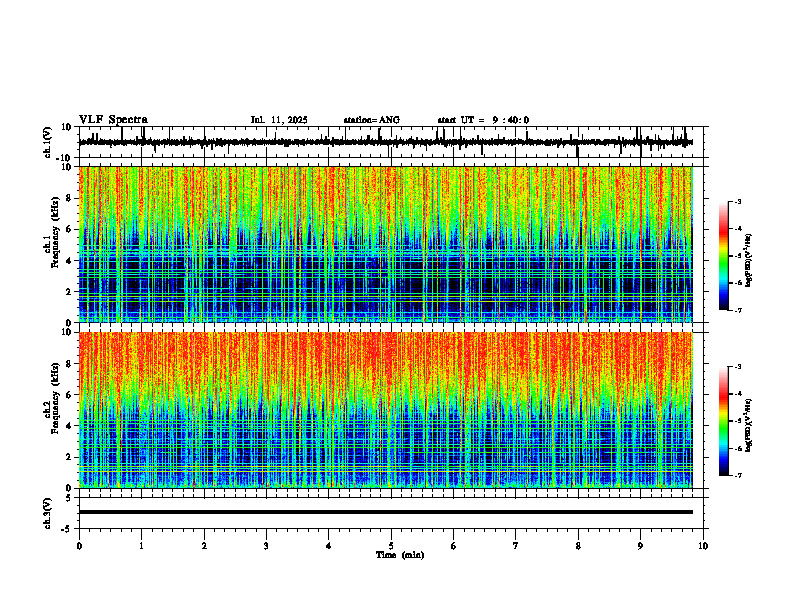Click the "8" kHz tick on ch.1 frequency axis
The height and width of the screenshot is (612, 792).
(69, 198)
